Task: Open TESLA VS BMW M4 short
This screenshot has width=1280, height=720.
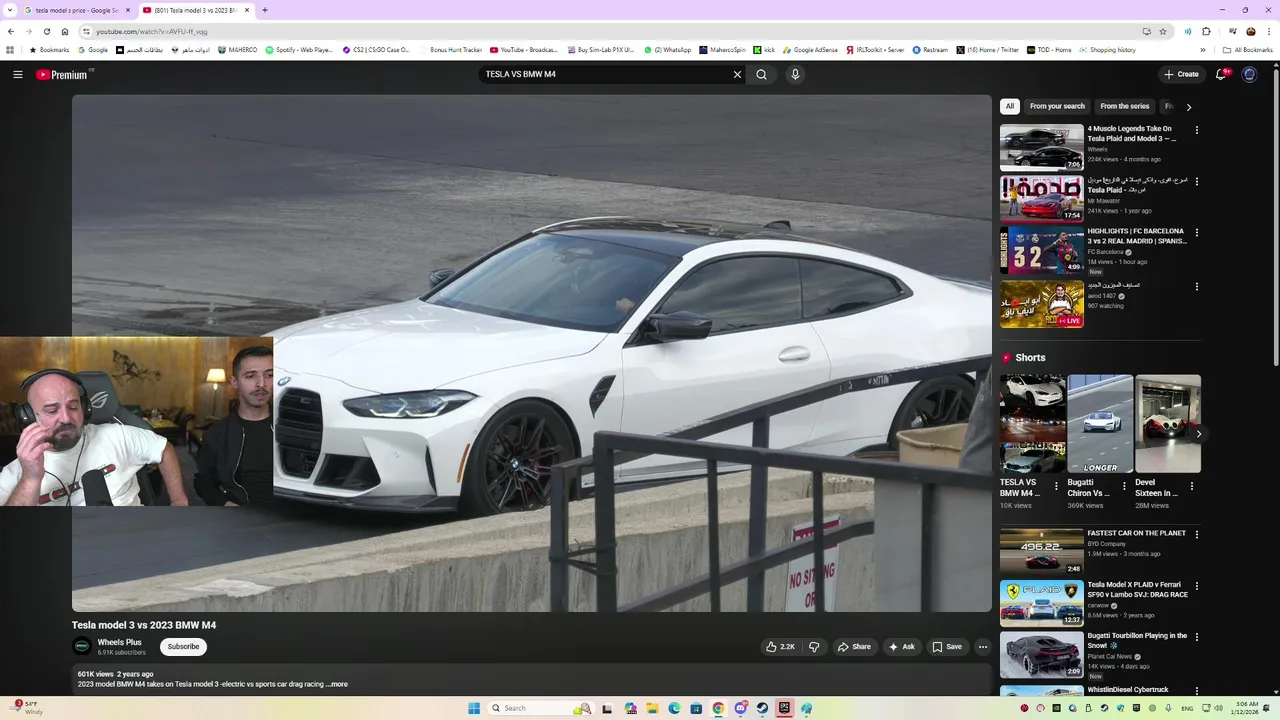Action: [1032, 424]
